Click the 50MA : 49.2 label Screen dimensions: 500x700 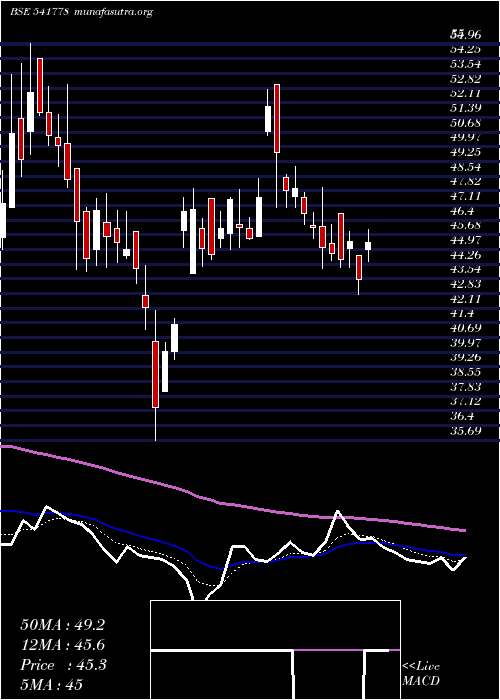pos(63,625)
